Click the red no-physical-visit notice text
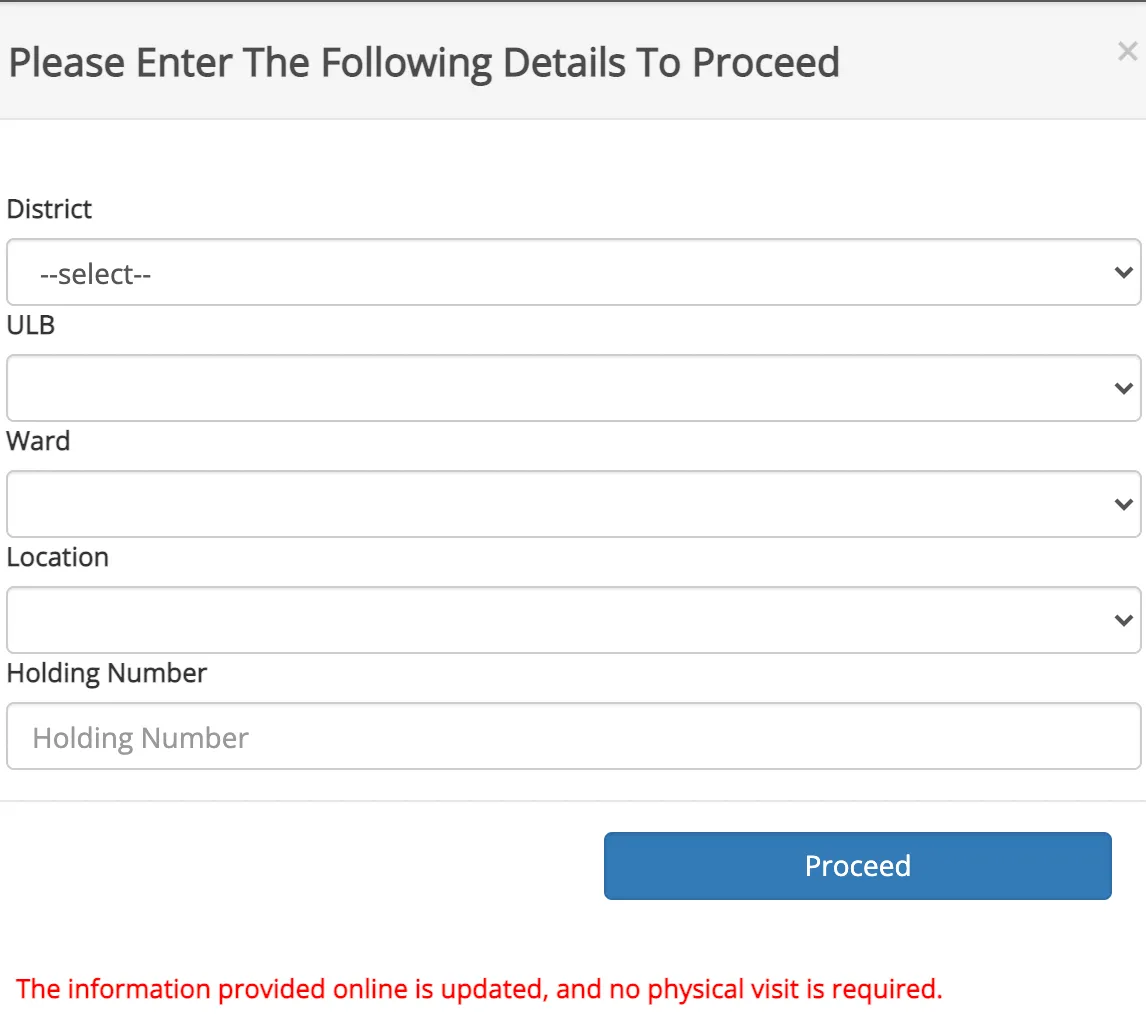This screenshot has width=1146, height=1034. (x=479, y=989)
